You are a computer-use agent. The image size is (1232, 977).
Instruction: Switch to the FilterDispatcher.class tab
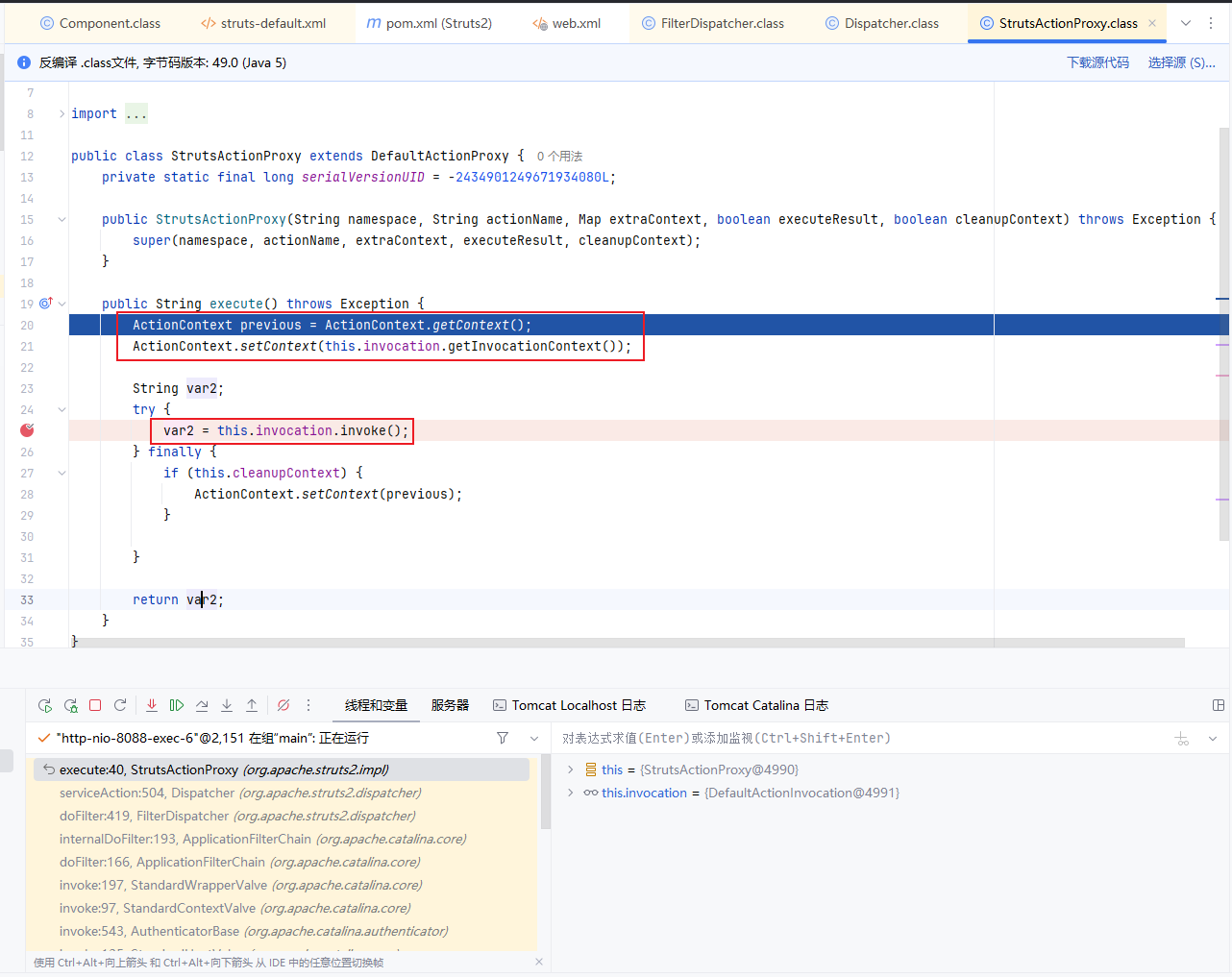[713, 23]
